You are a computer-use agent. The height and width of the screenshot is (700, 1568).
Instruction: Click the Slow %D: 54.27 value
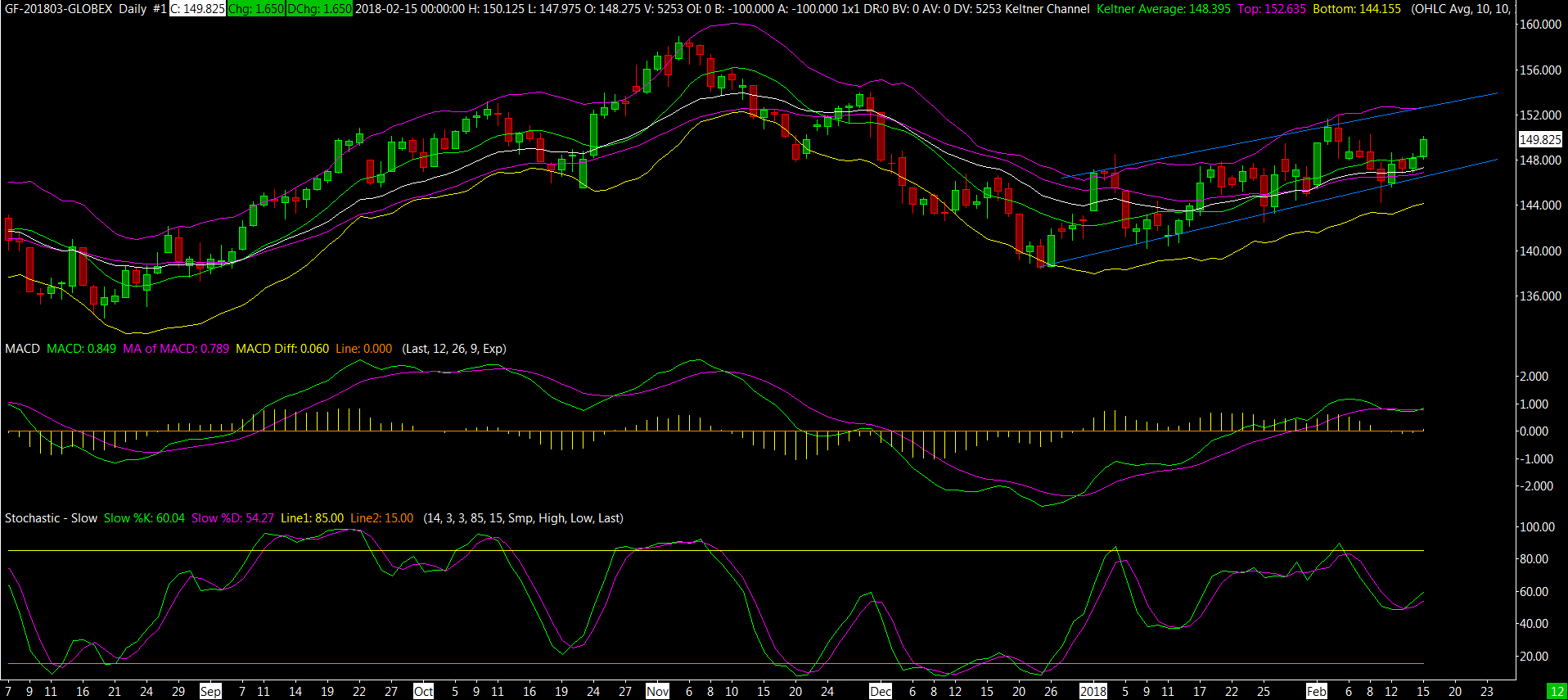232,518
